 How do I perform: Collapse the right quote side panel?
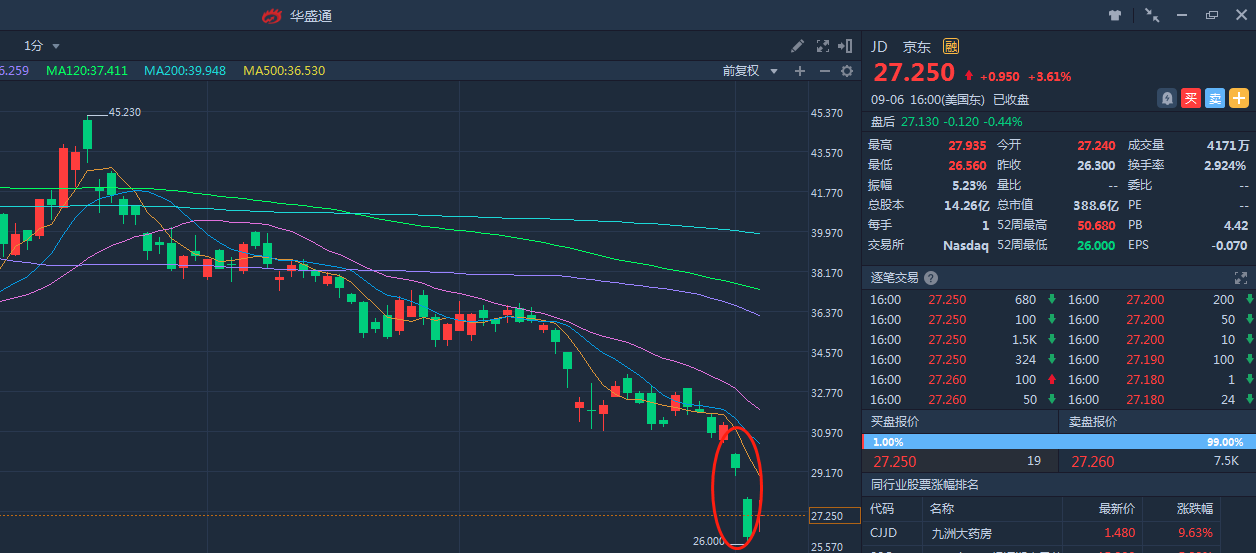pos(846,46)
